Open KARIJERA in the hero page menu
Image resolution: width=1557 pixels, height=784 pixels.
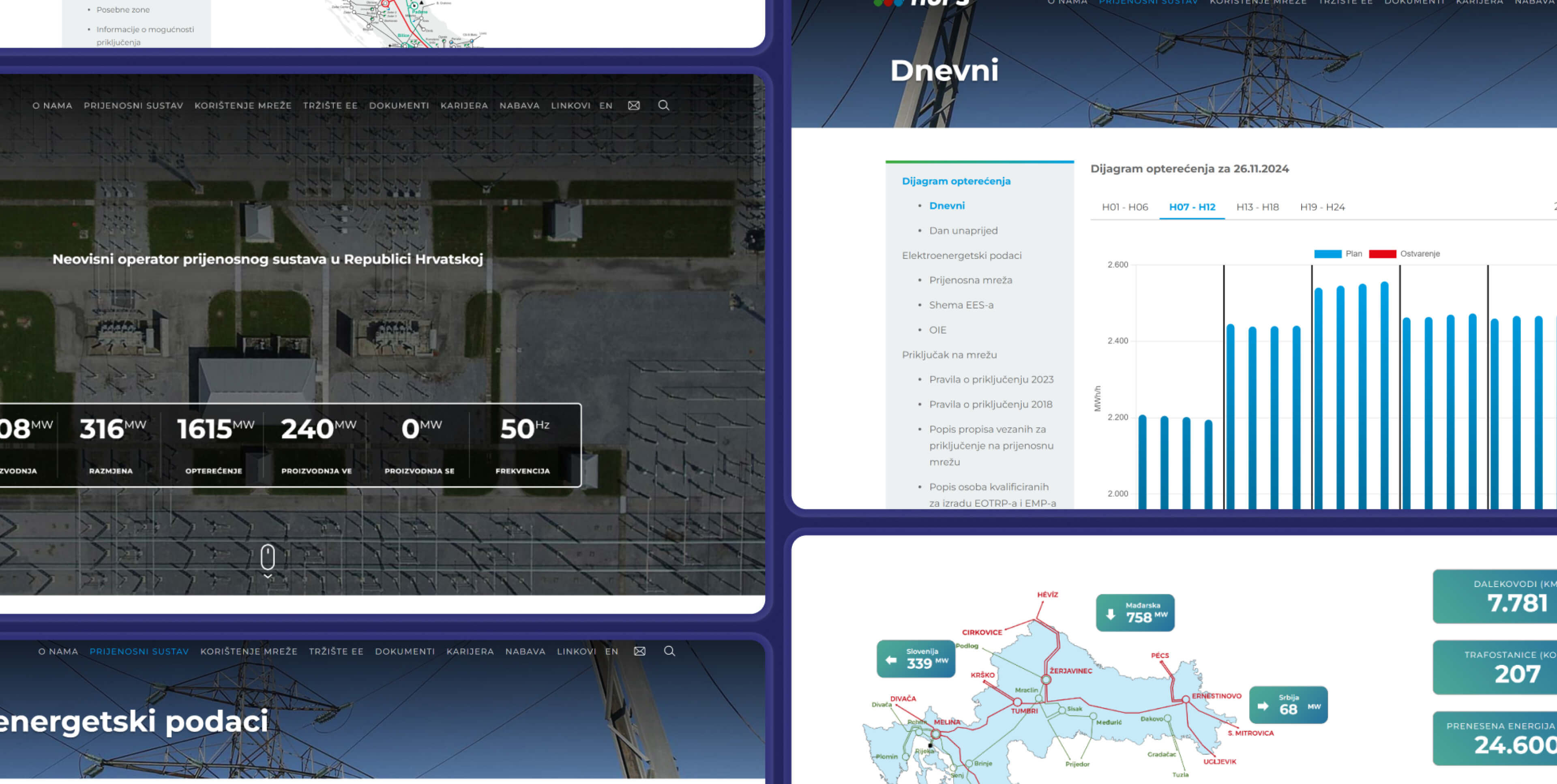[464, 105]
